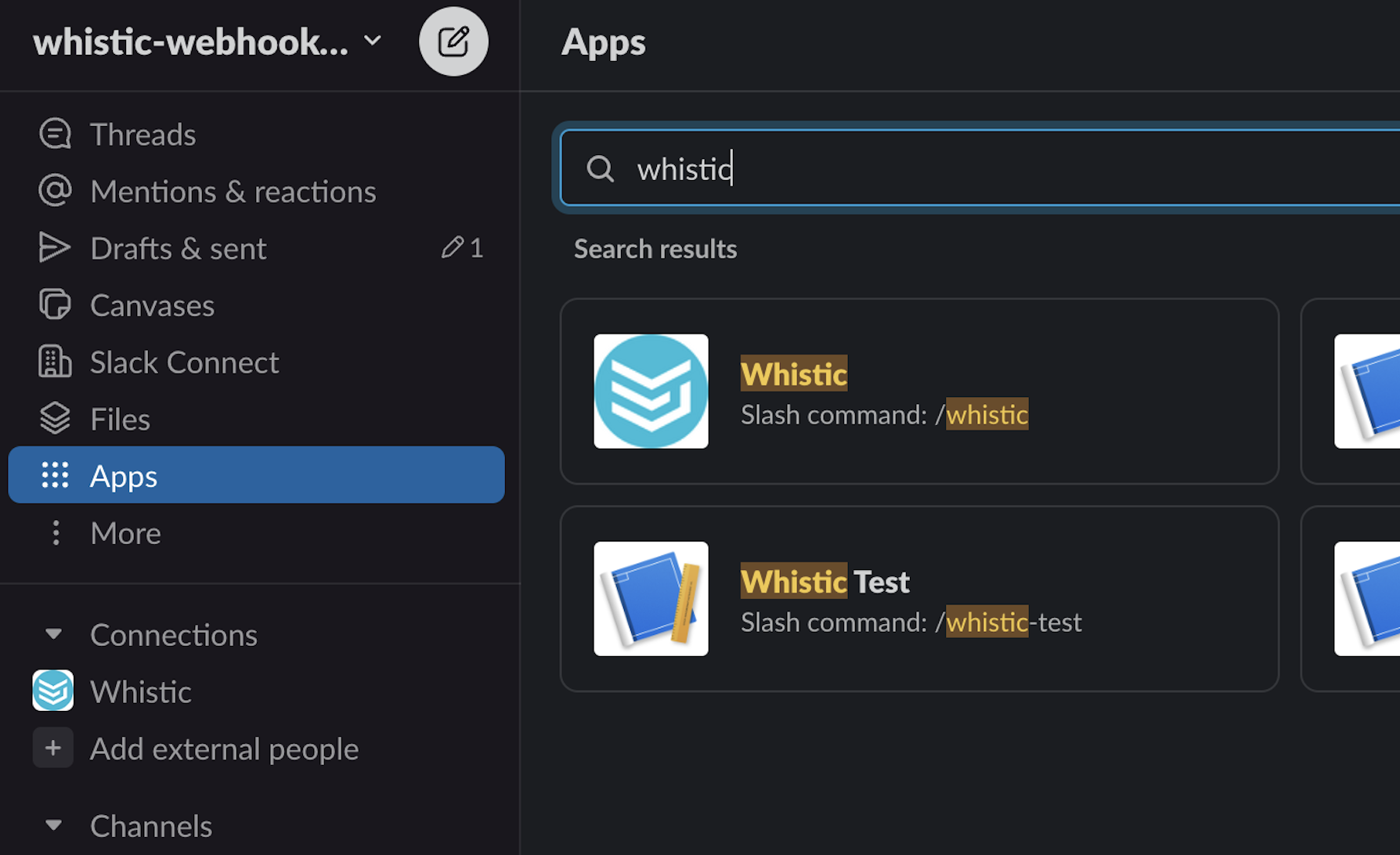Collapse the Channels section
This screenshot has height=855, width=1400.
point(53,825)
